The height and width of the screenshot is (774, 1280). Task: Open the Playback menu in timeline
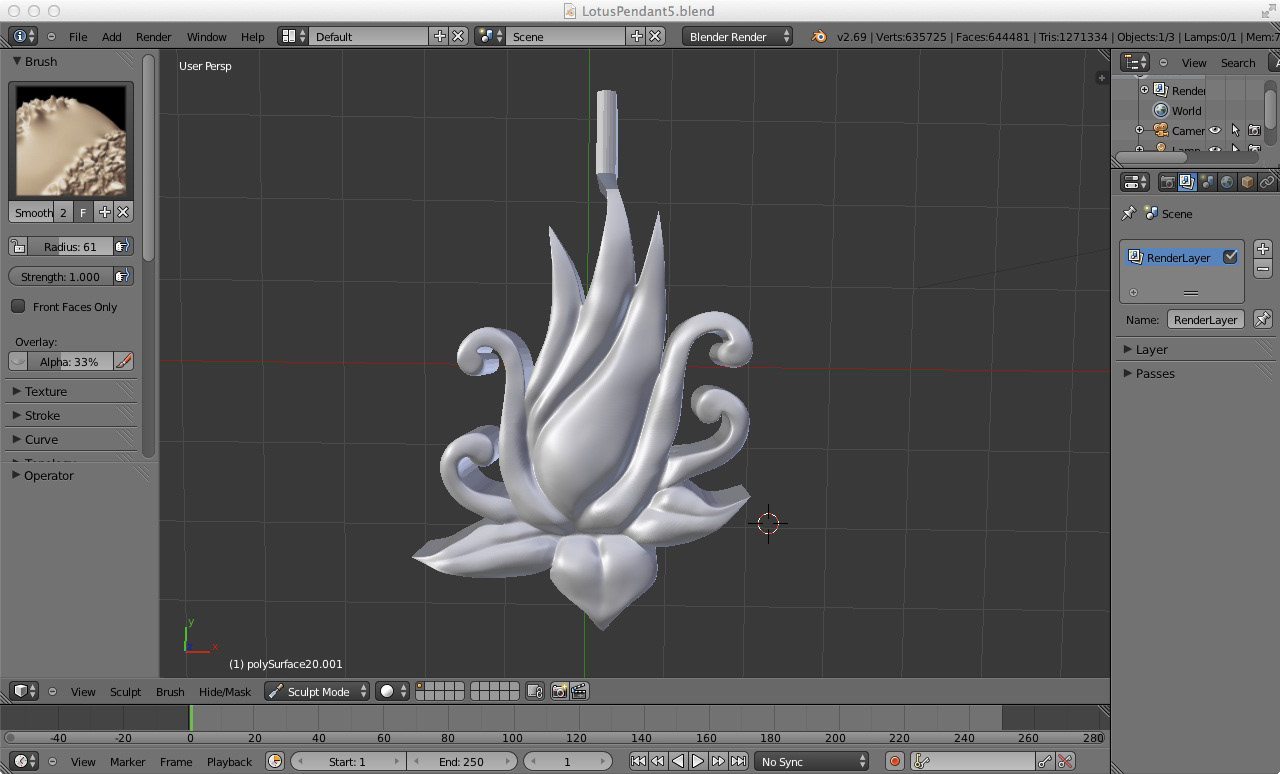point(229,761)
